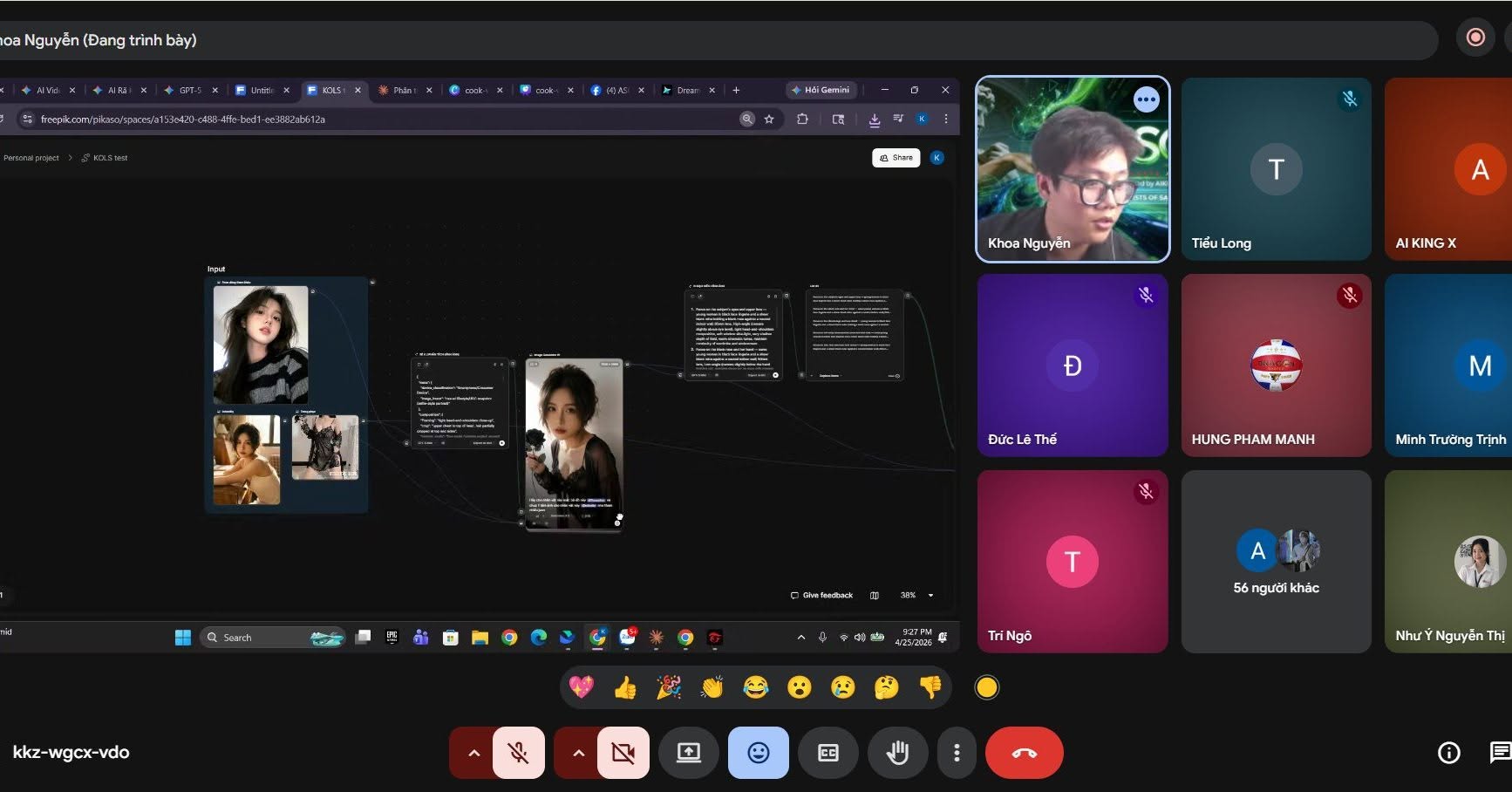Open Epic Games icon on shared taskbar
The width and height of the screenshot is (1512, 792).
coord(392,638)
